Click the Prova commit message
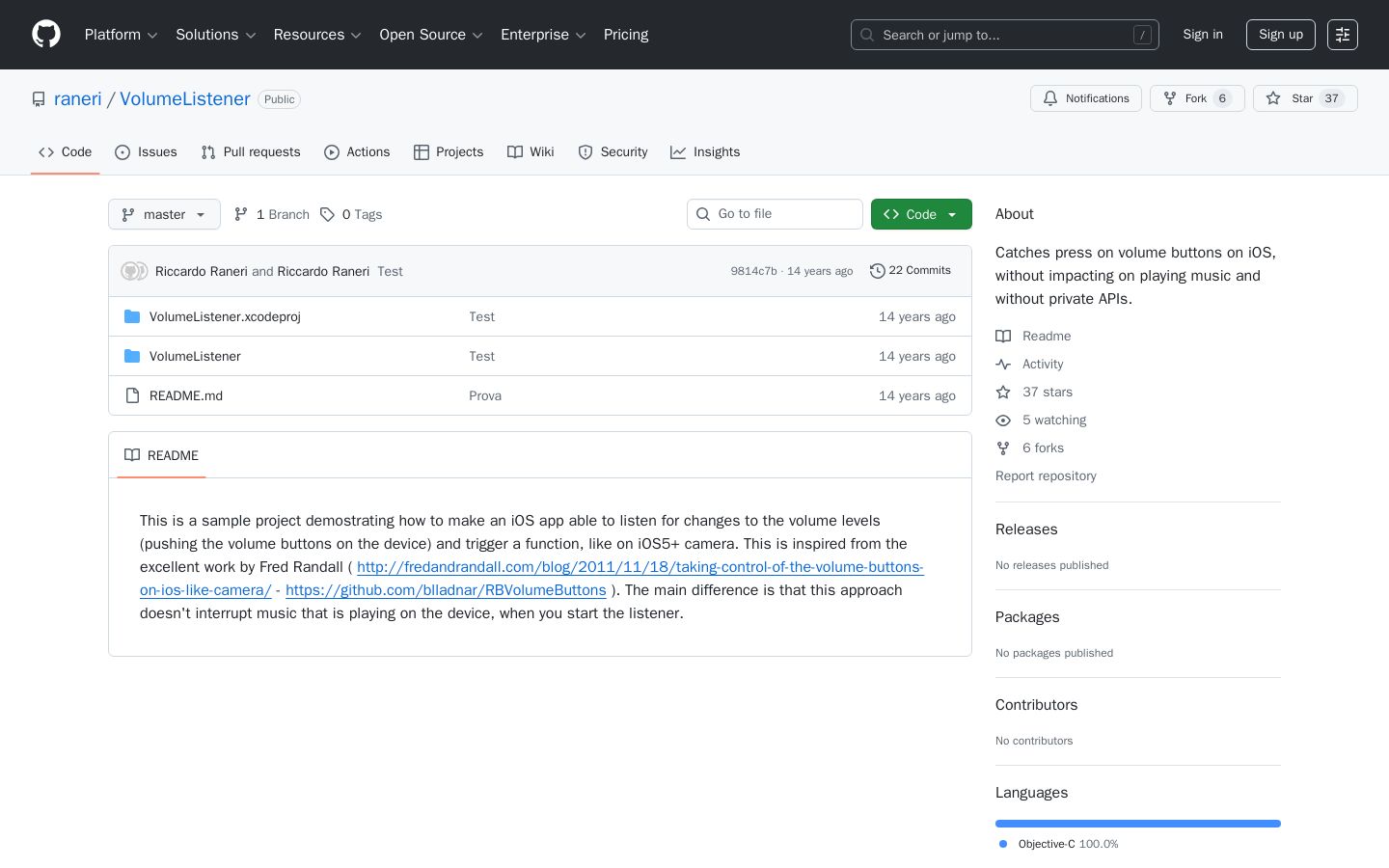Image resolution: width=1389 pixels, height=868 pixels. [x=485, y=395]
